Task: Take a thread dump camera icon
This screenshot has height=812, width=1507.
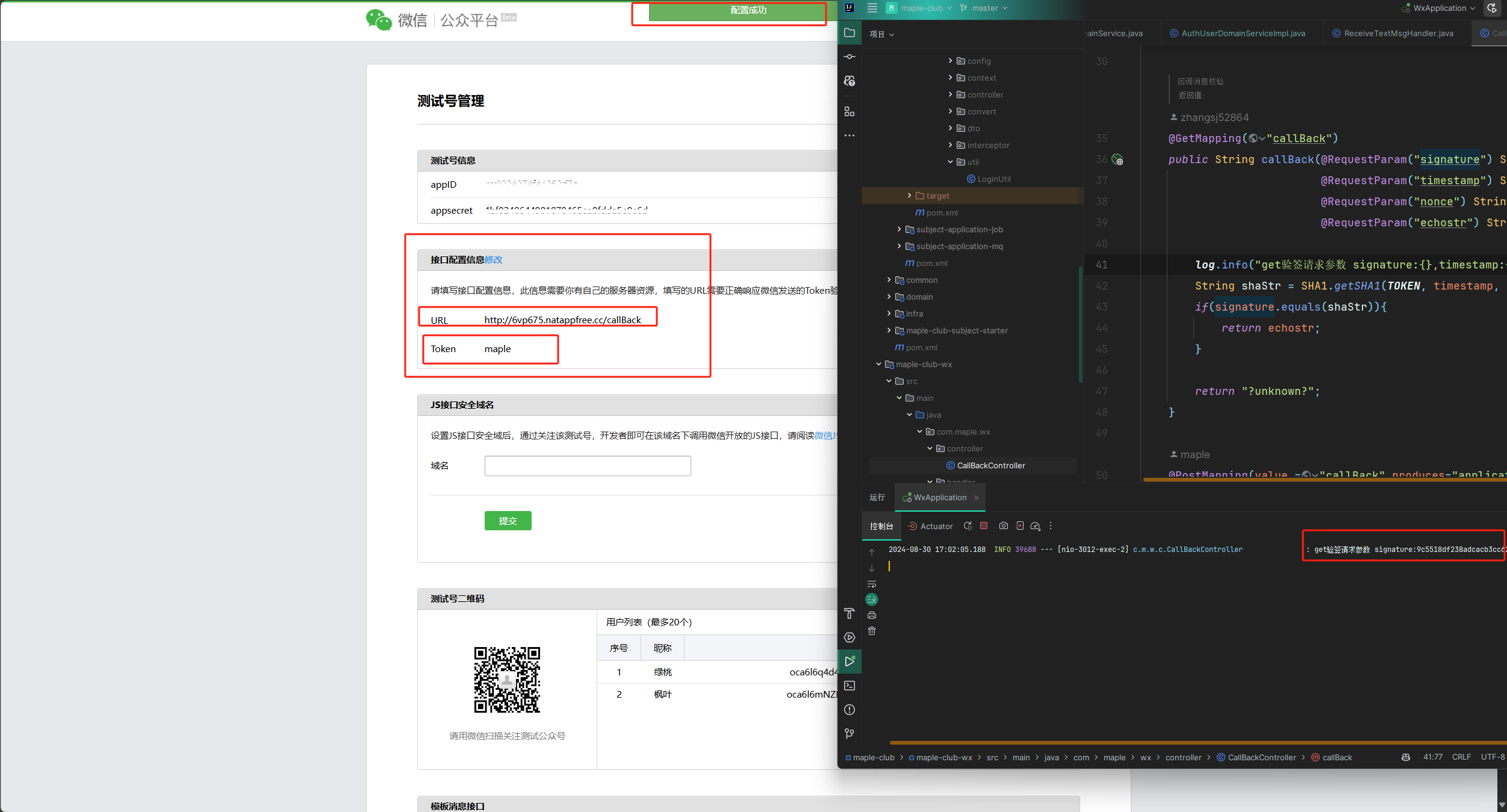Action: [1004, 526]
